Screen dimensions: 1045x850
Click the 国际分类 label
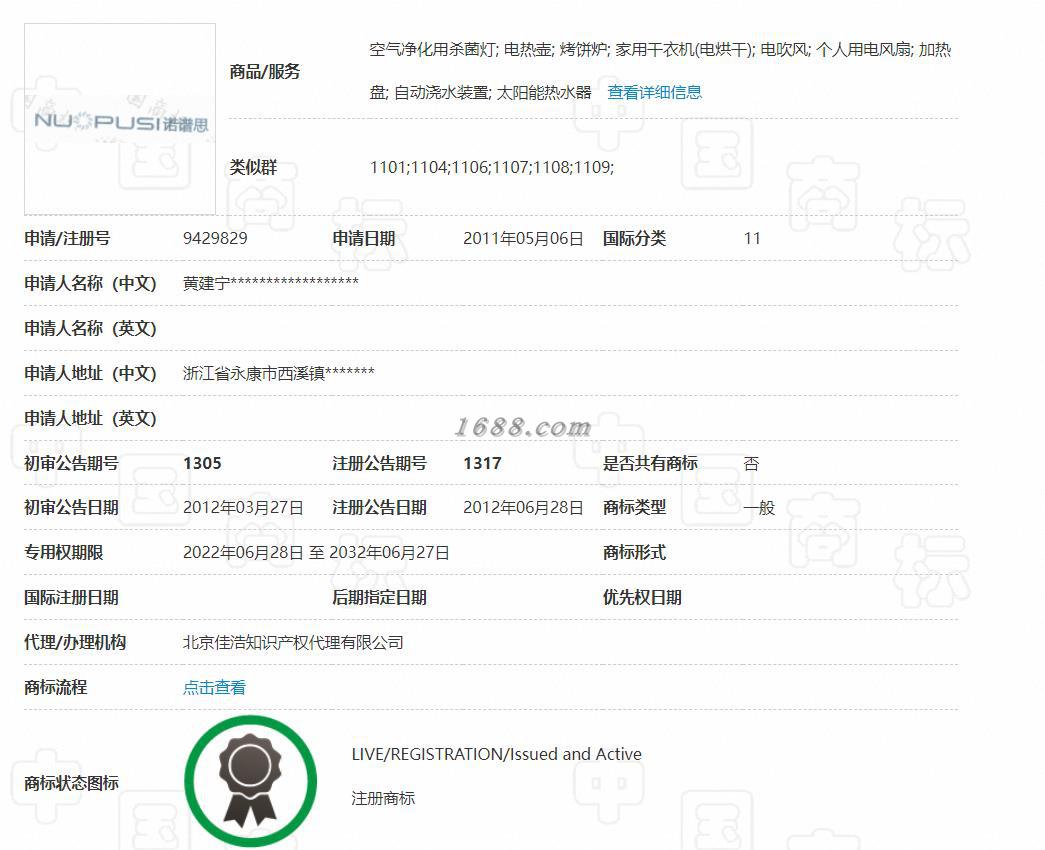coord(634,239)
